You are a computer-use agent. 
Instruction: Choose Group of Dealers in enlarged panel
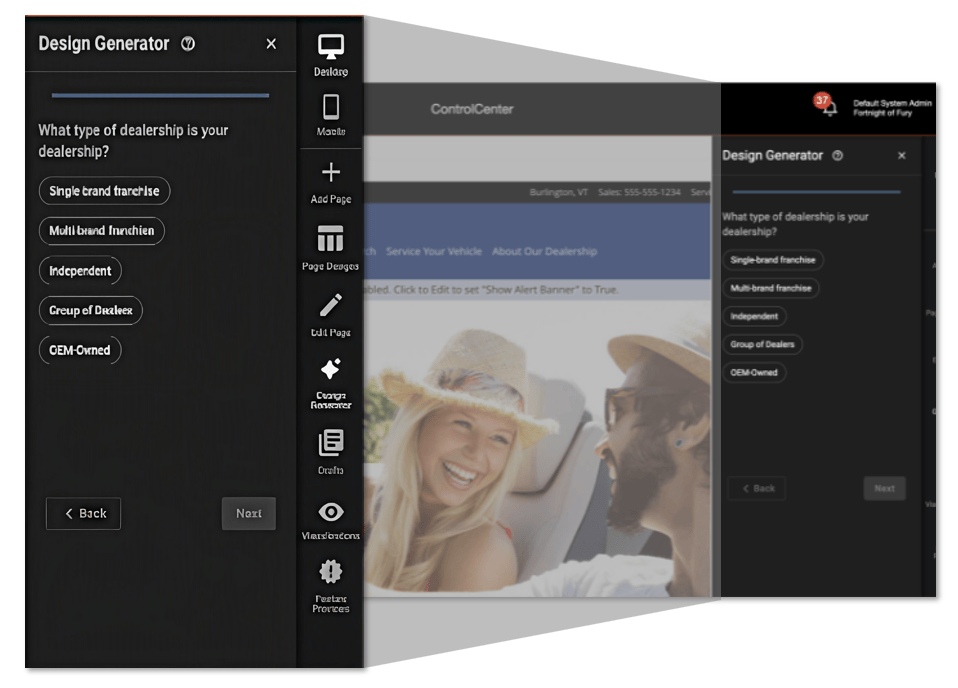click(x=91, y=310)
